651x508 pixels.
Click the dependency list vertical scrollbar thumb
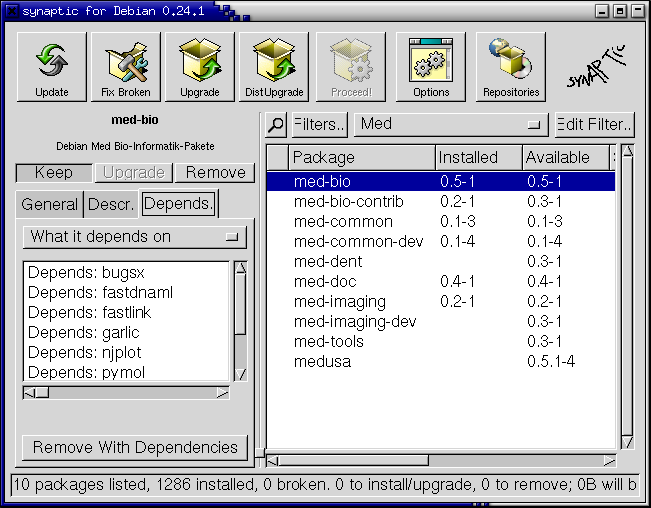pos(240,304)
